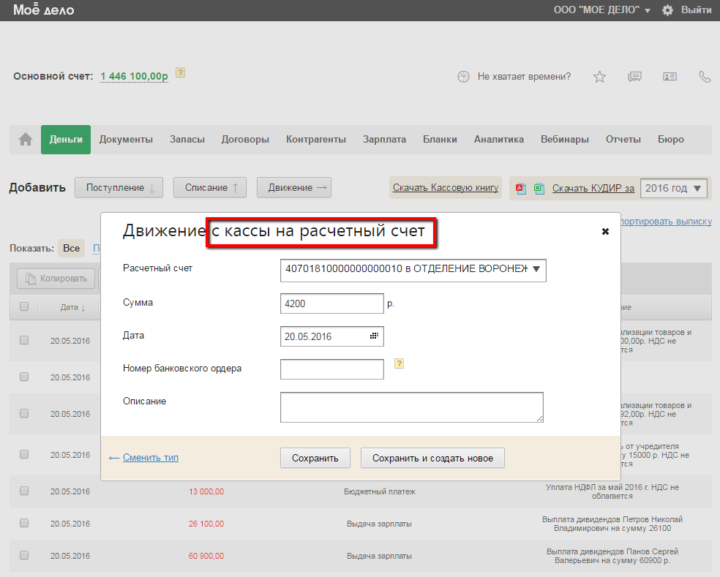Check the first 20.05.2016 row checkbox
The height and width of the screenshot is (577, 720).
coord(24,340)
